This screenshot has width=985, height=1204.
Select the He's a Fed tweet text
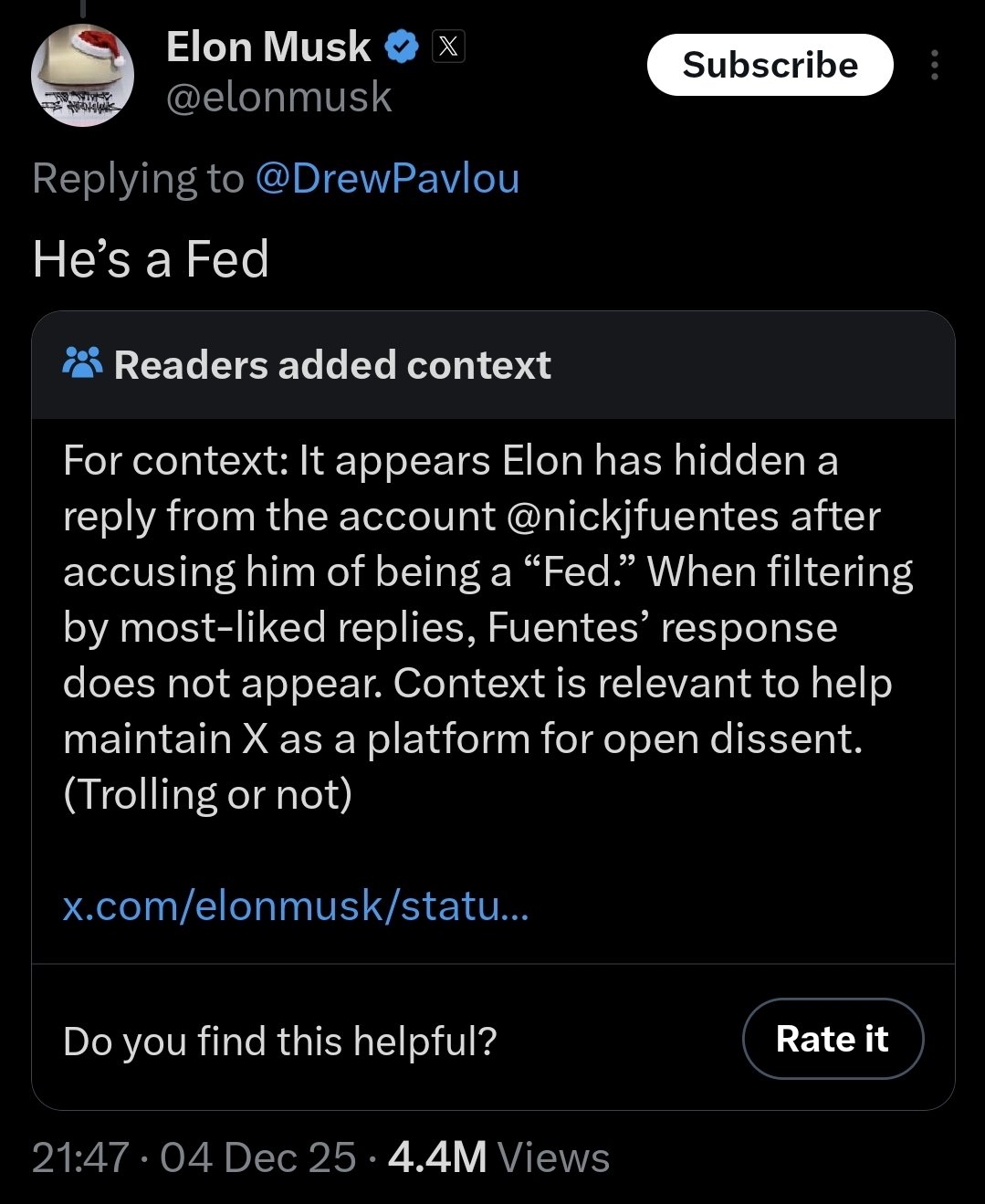[x=151, y=259]
